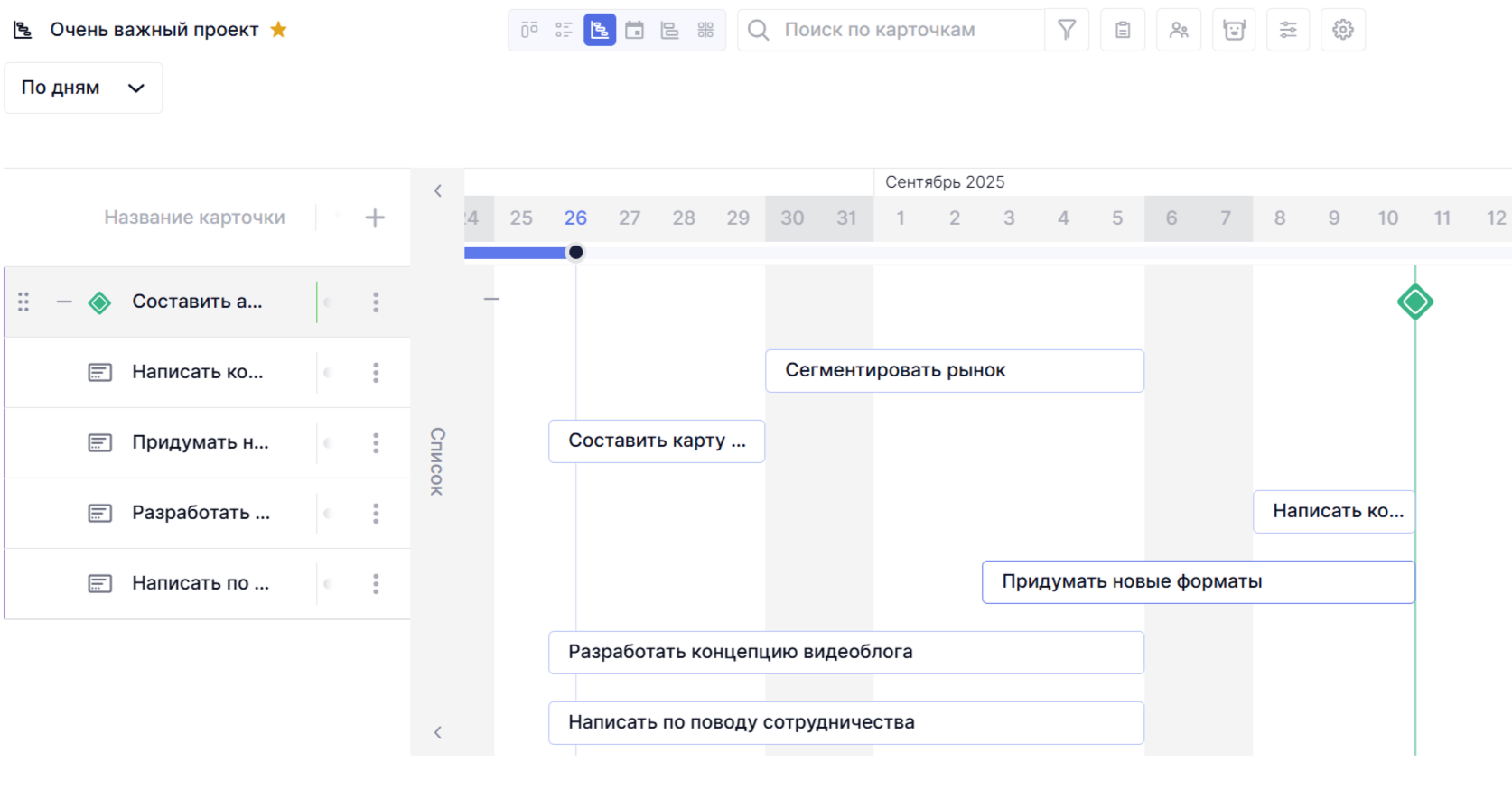Select the "Составить а..." row title
The height and width of the screenshot is (808, 1512).
(x=197, y=302)
